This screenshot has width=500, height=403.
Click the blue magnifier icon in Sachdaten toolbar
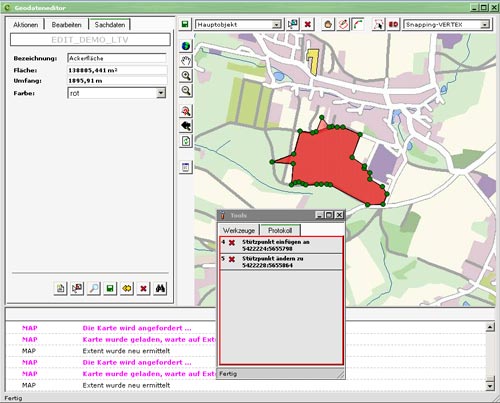[94, 288]
